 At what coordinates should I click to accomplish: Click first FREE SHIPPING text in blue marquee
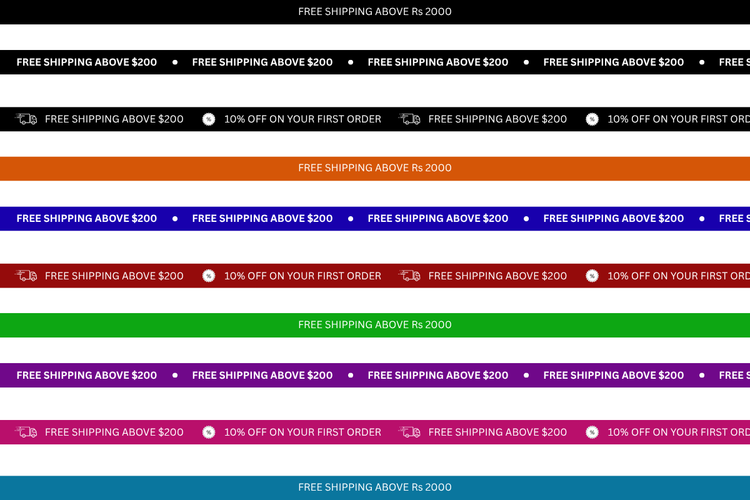(x=87, y=218)
